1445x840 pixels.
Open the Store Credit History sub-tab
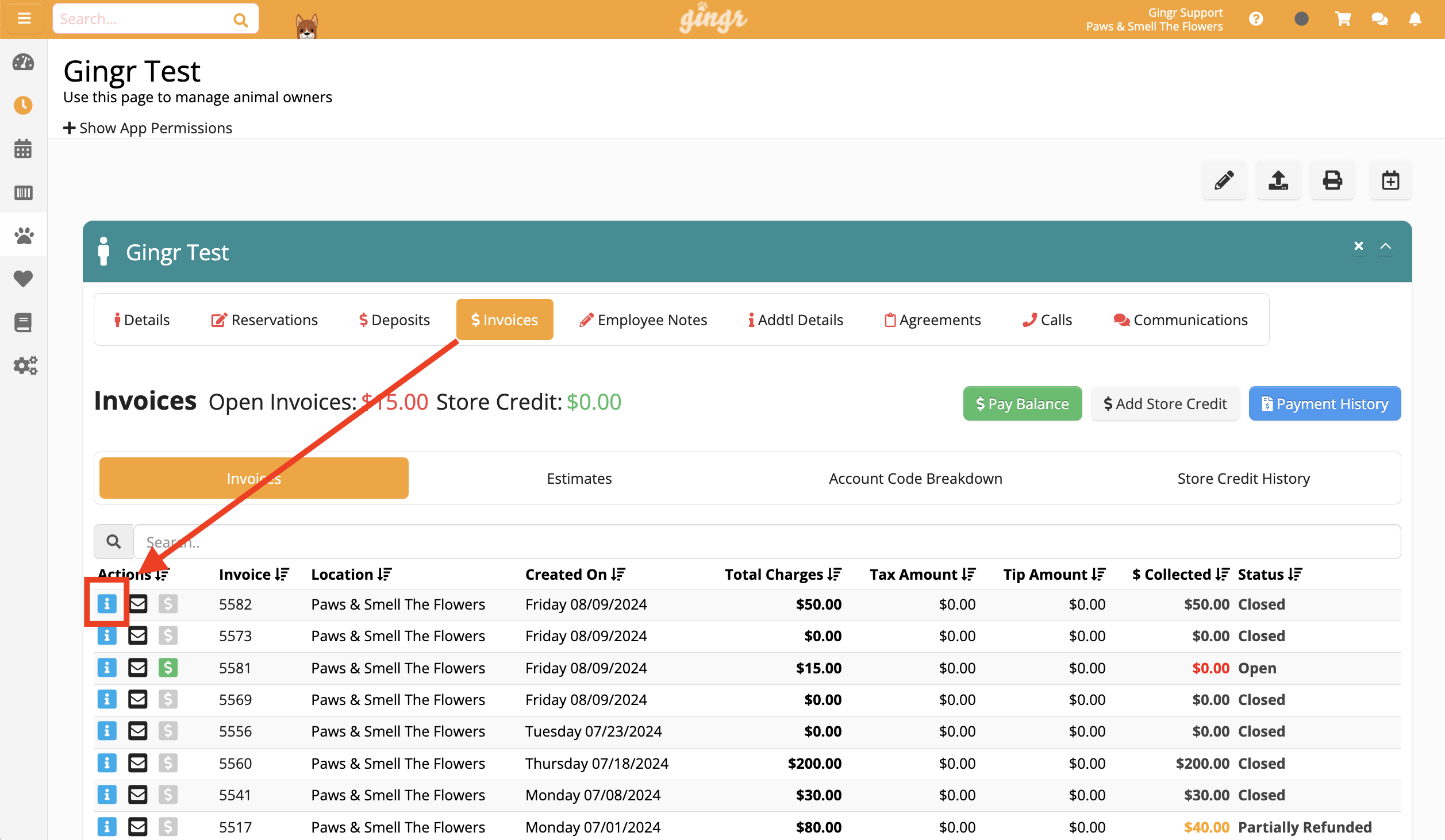[x=1244, y=479]
